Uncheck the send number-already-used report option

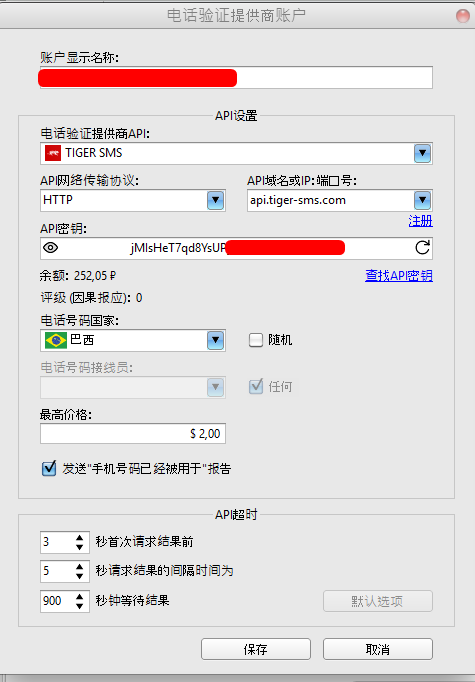[49, 468]
